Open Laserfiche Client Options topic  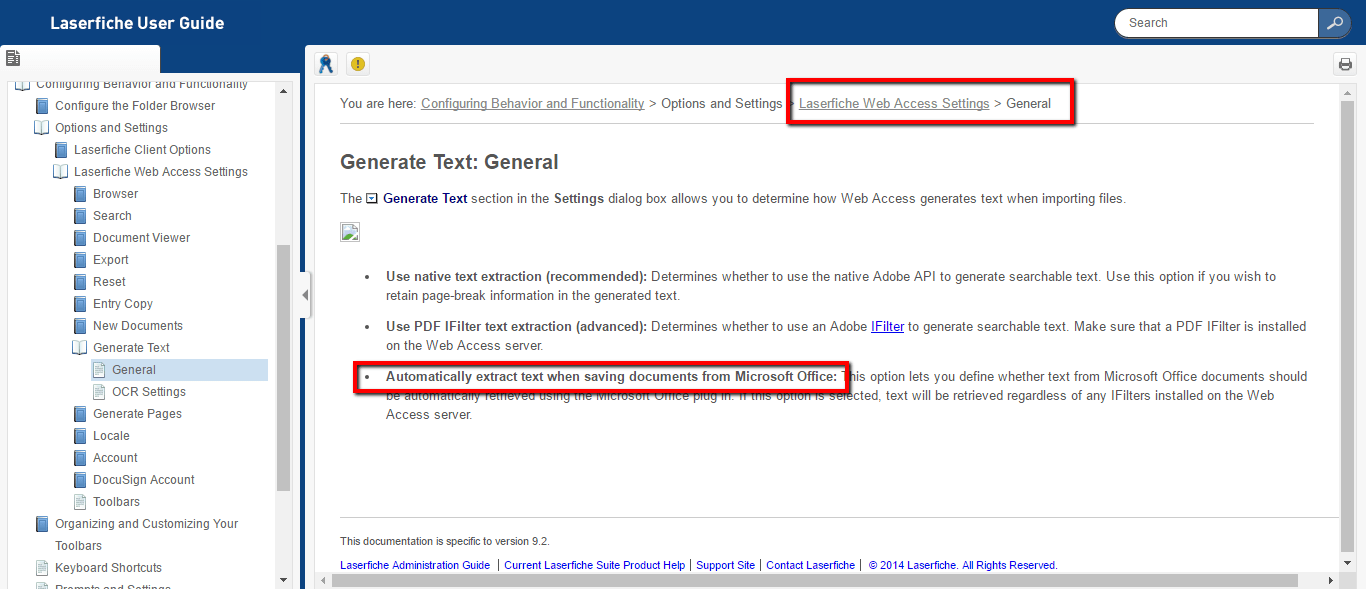(x=142, y=150)
